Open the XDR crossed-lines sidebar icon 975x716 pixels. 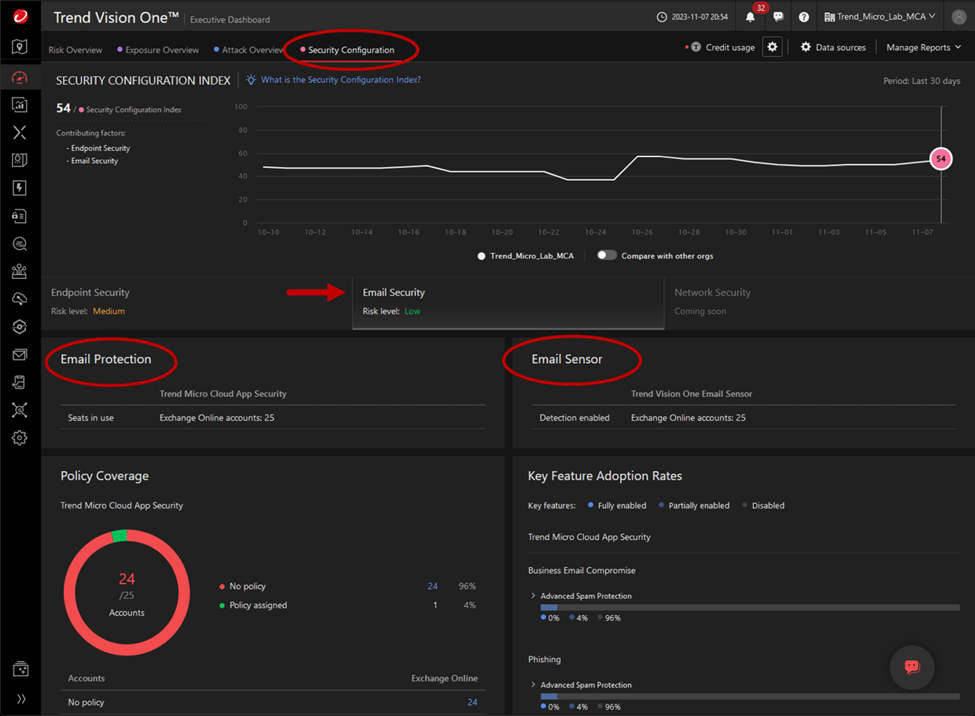click(20, 133)
